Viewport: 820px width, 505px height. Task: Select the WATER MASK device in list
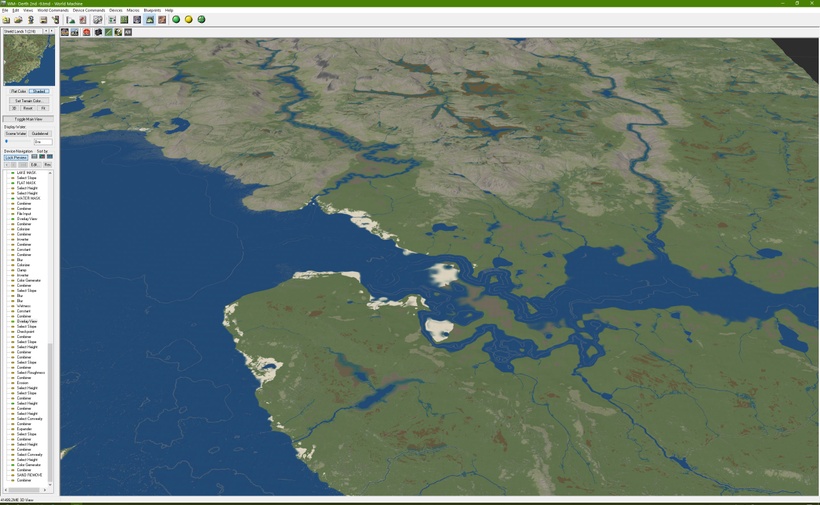pos(28,198)
